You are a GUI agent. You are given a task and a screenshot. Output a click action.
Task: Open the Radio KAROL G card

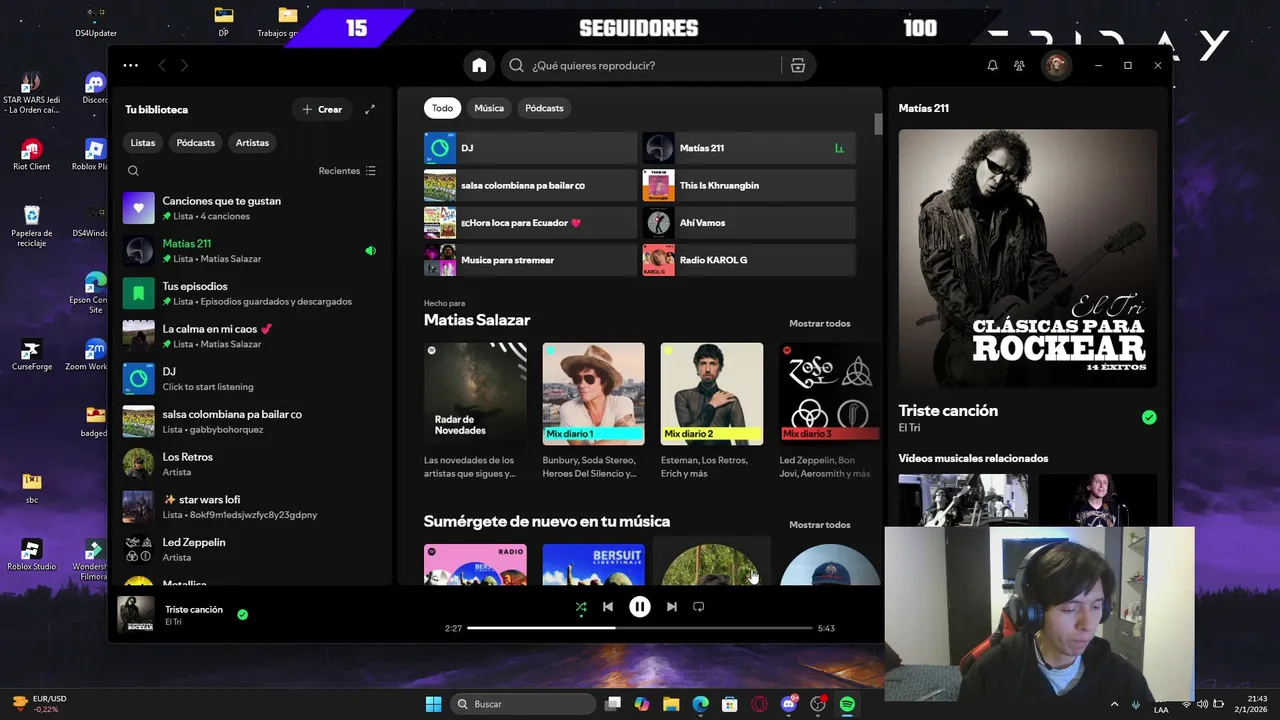point(749,260)
